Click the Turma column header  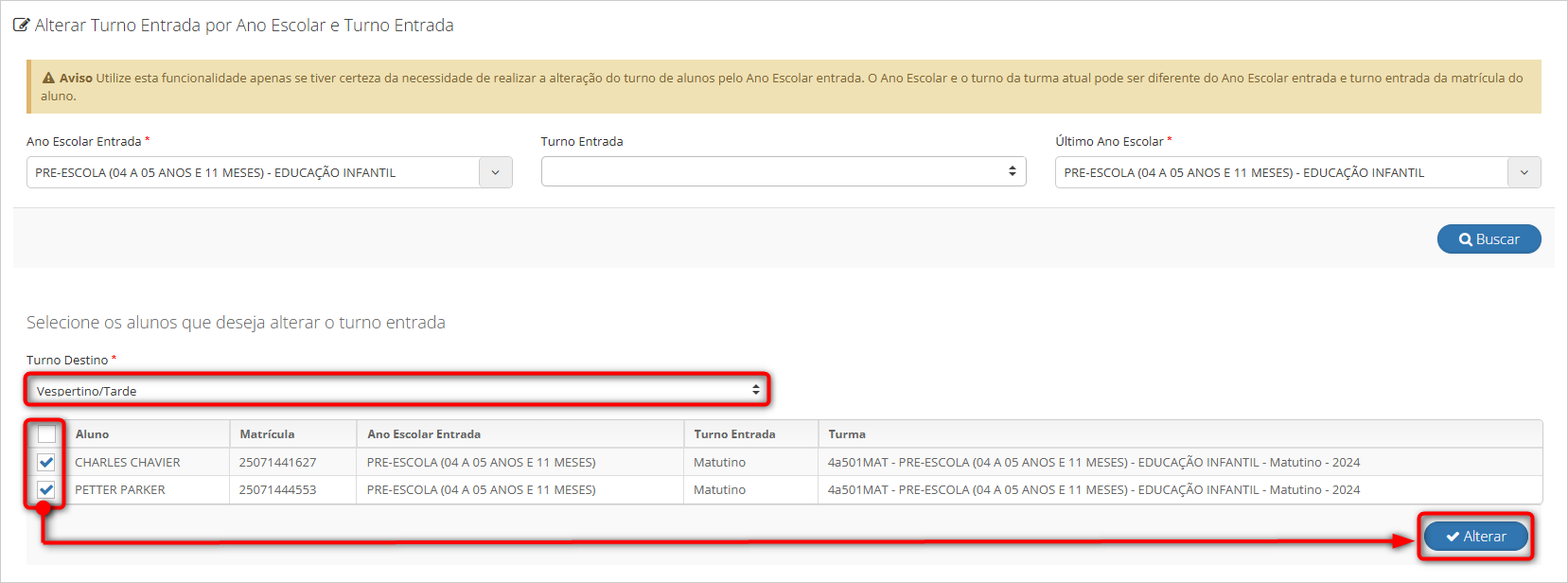(847, 434)
